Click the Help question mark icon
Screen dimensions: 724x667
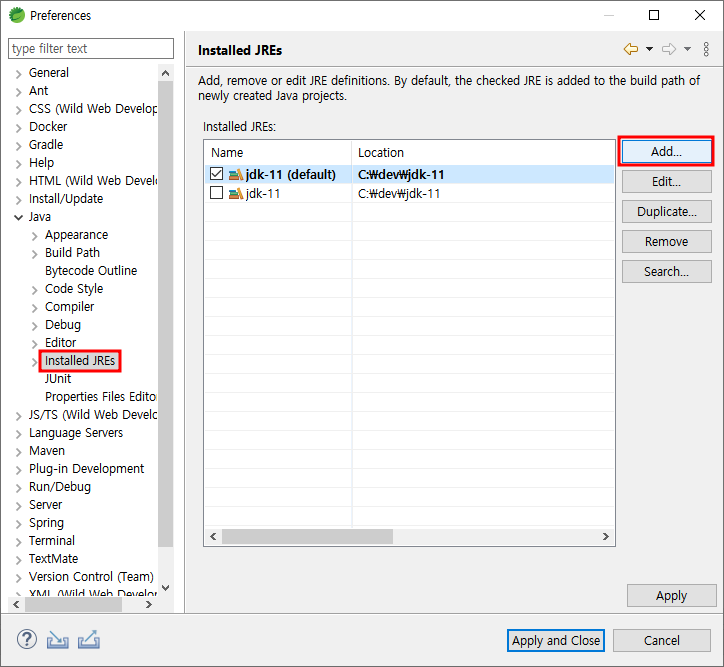point(27,640)
